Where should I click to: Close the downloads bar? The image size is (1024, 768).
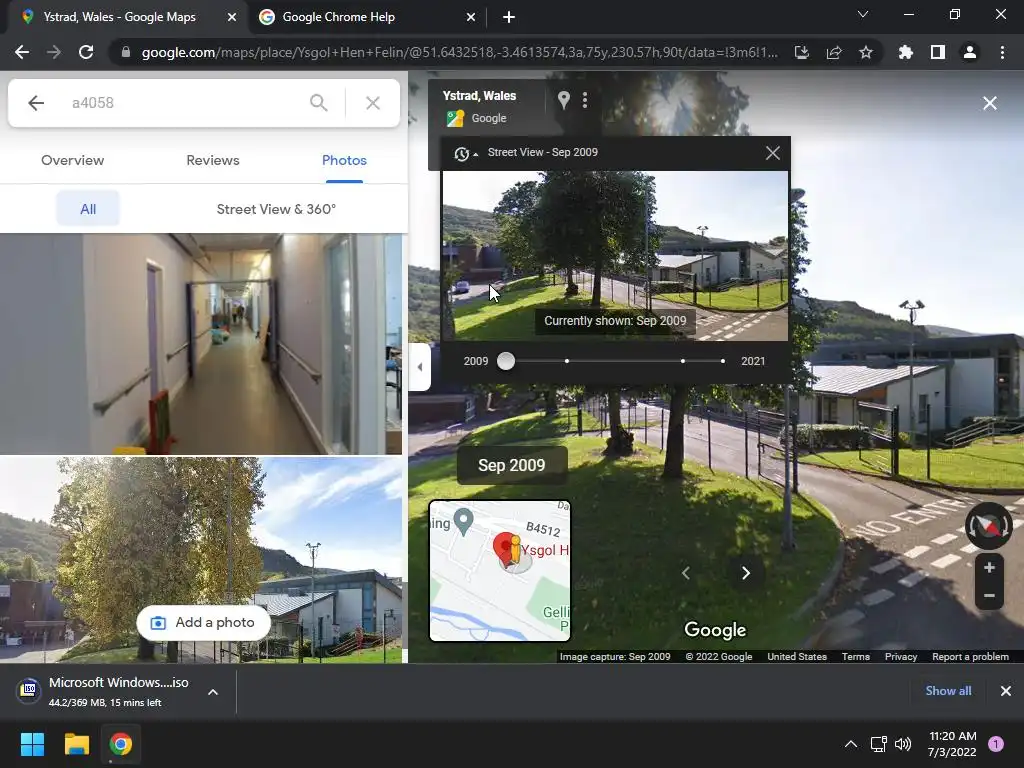point(1006,691)
